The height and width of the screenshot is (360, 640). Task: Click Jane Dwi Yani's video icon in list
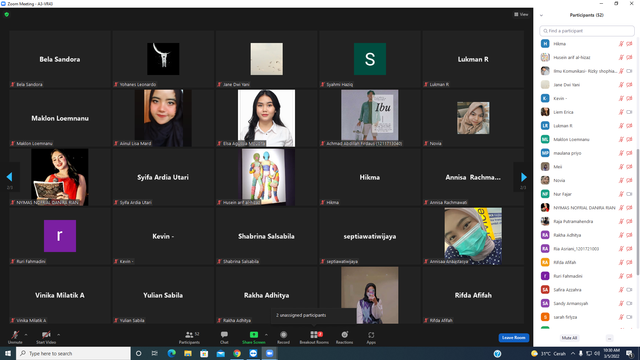pyautogui.click(x=629, y=85)
